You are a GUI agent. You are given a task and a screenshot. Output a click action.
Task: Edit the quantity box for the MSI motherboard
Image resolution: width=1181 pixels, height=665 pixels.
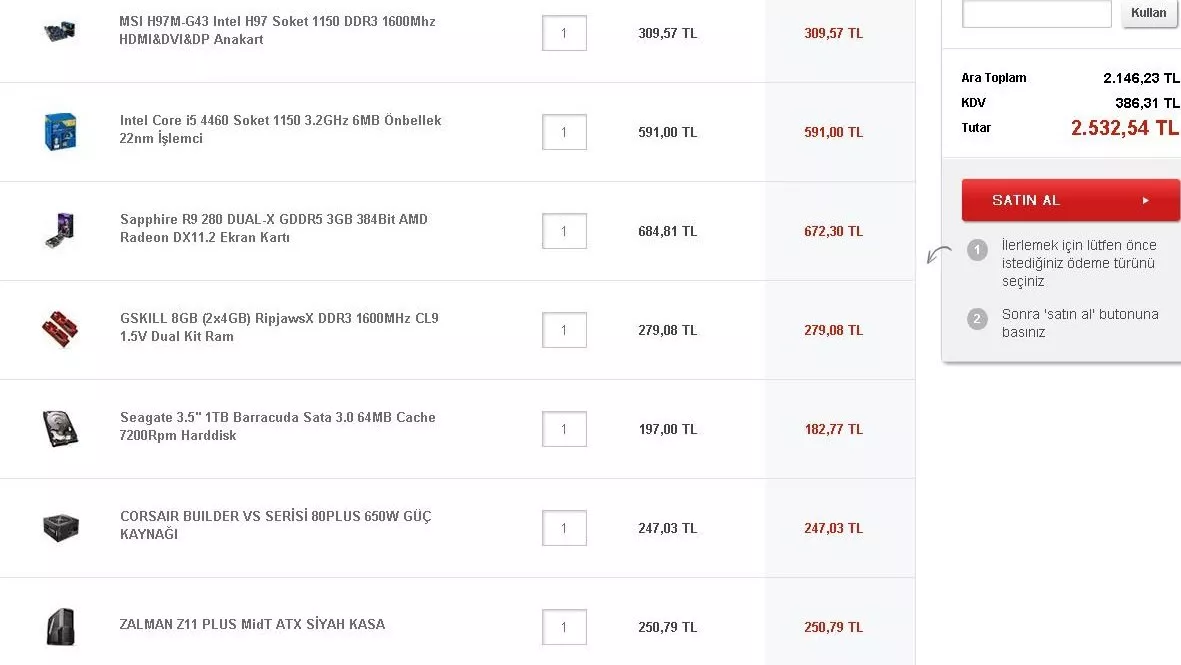tap(564, 33)
